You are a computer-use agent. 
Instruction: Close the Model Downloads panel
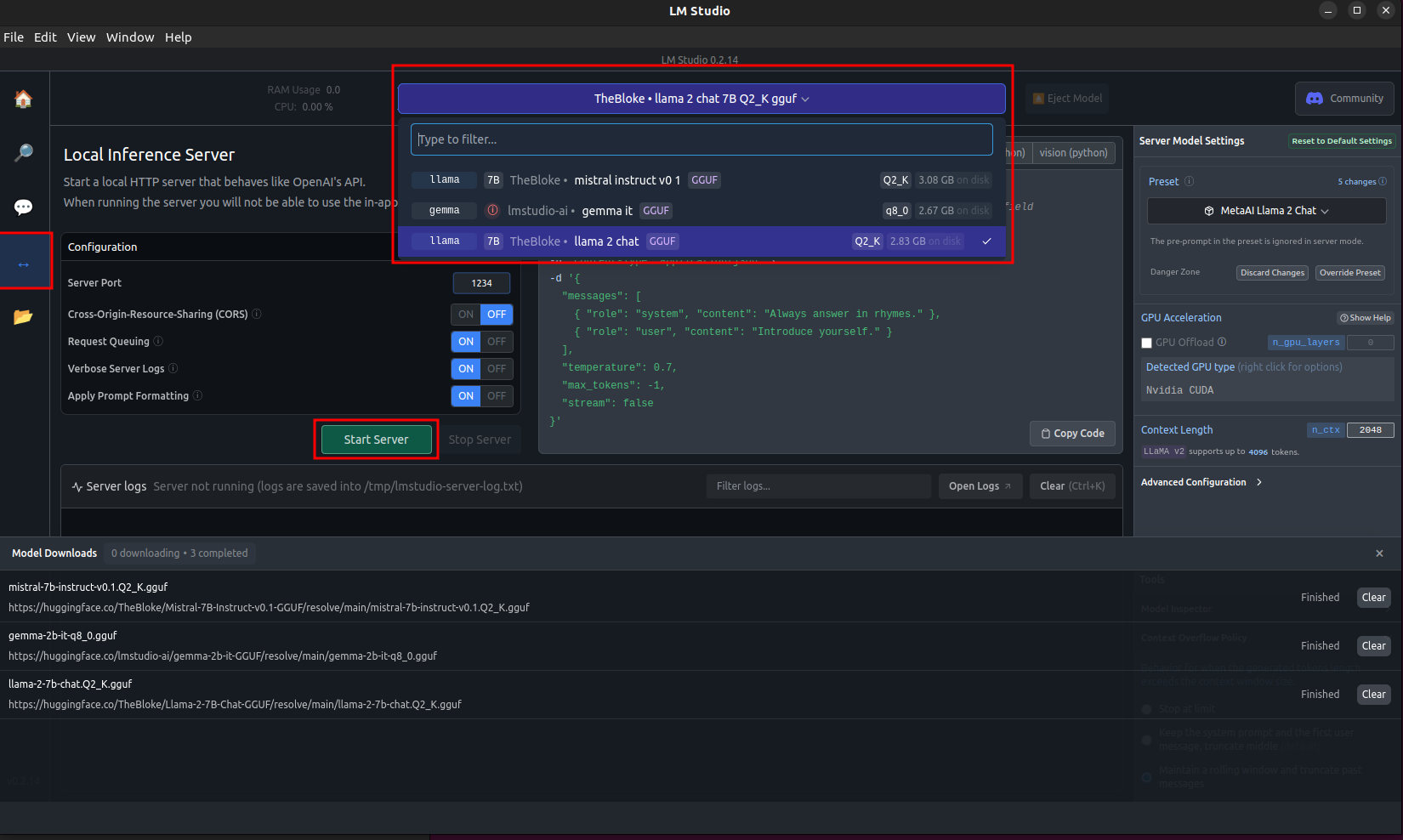coord(1379,553)
